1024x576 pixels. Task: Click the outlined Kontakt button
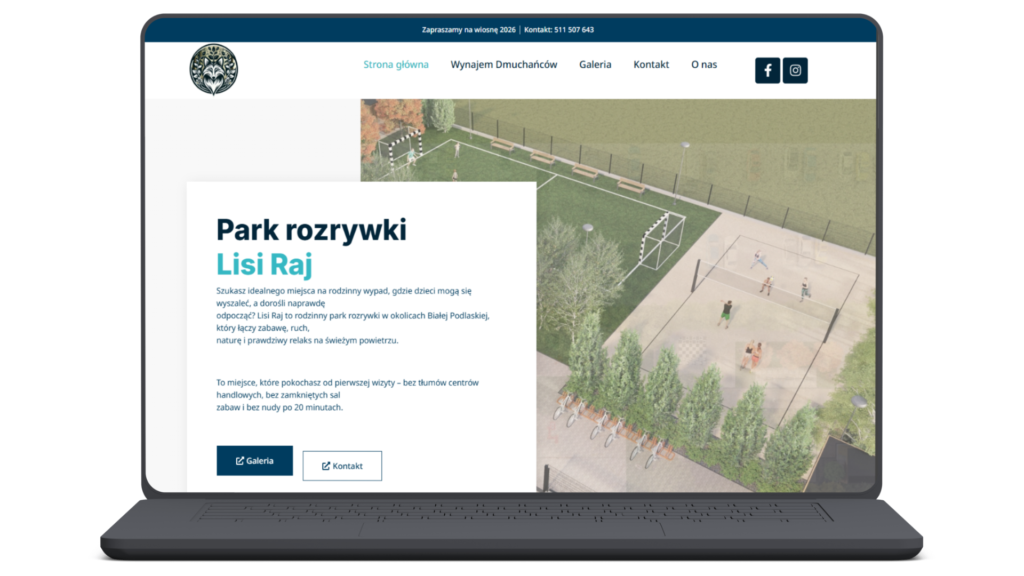[342, 465]
